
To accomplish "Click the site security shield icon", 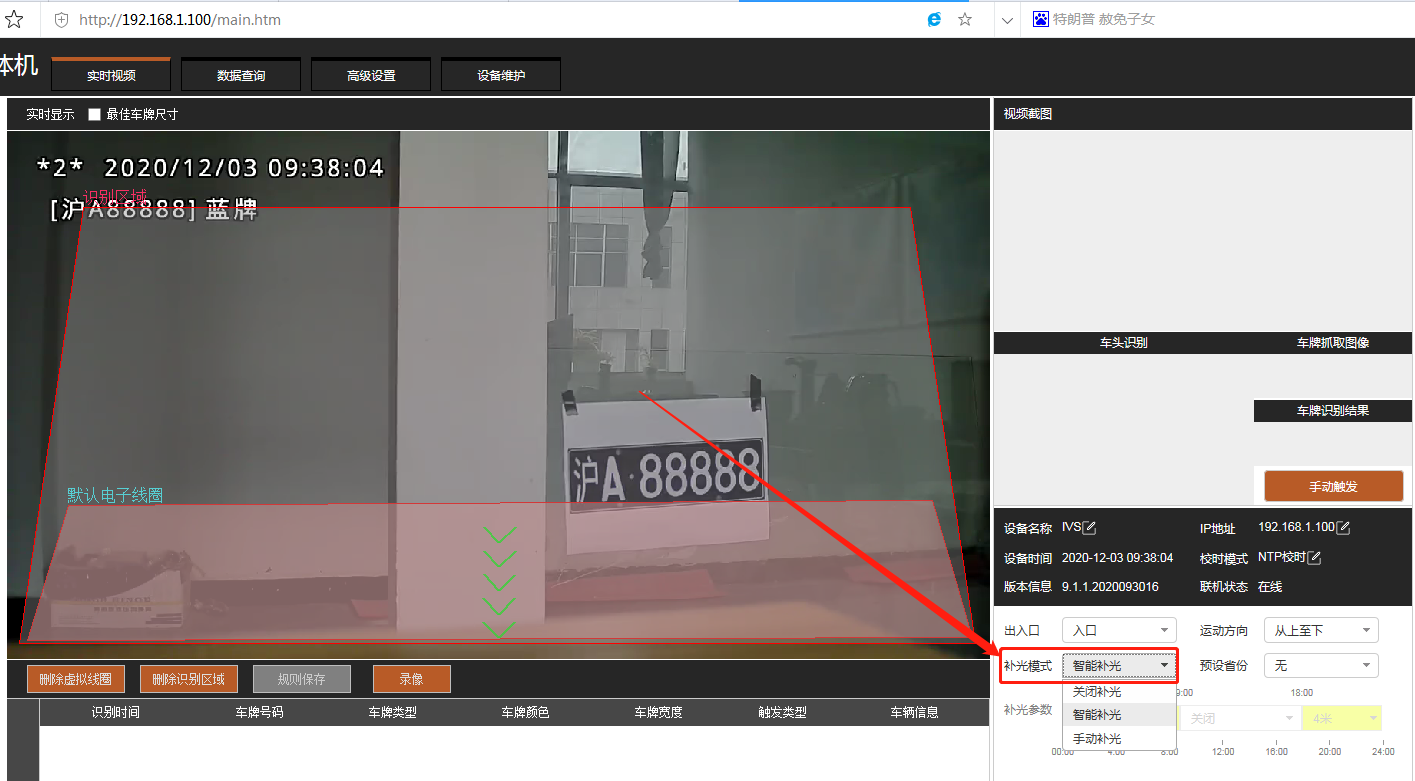I will click(x=61, y=20).
